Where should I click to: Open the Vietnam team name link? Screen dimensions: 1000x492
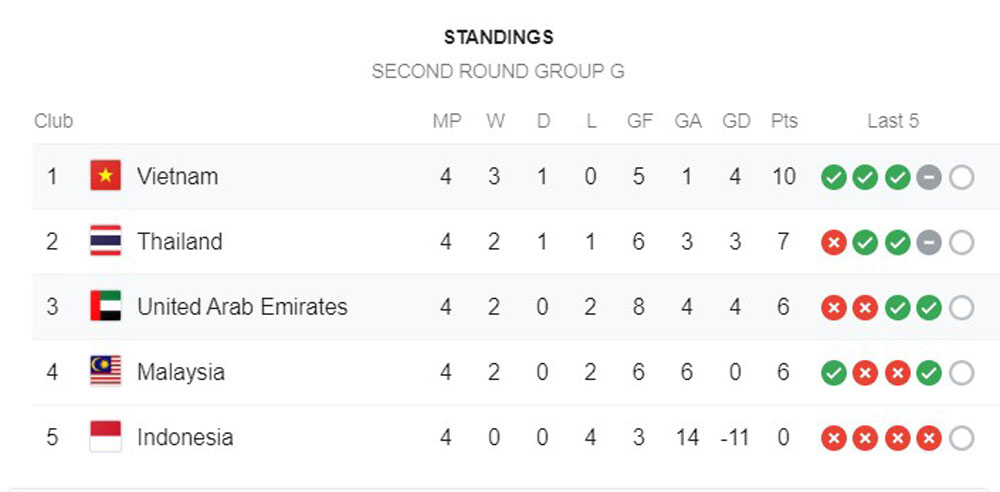click(x=177, y=177)
